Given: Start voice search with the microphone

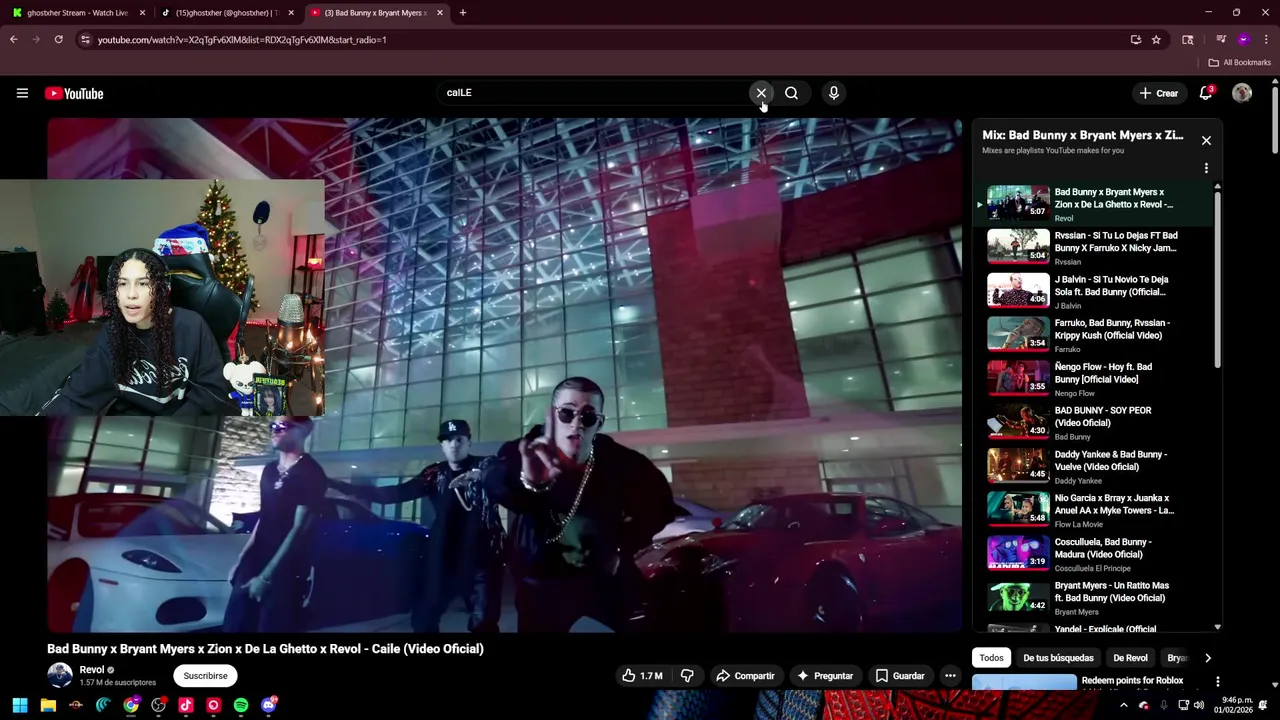Looking at the screenshot, I should pos(834,93).
